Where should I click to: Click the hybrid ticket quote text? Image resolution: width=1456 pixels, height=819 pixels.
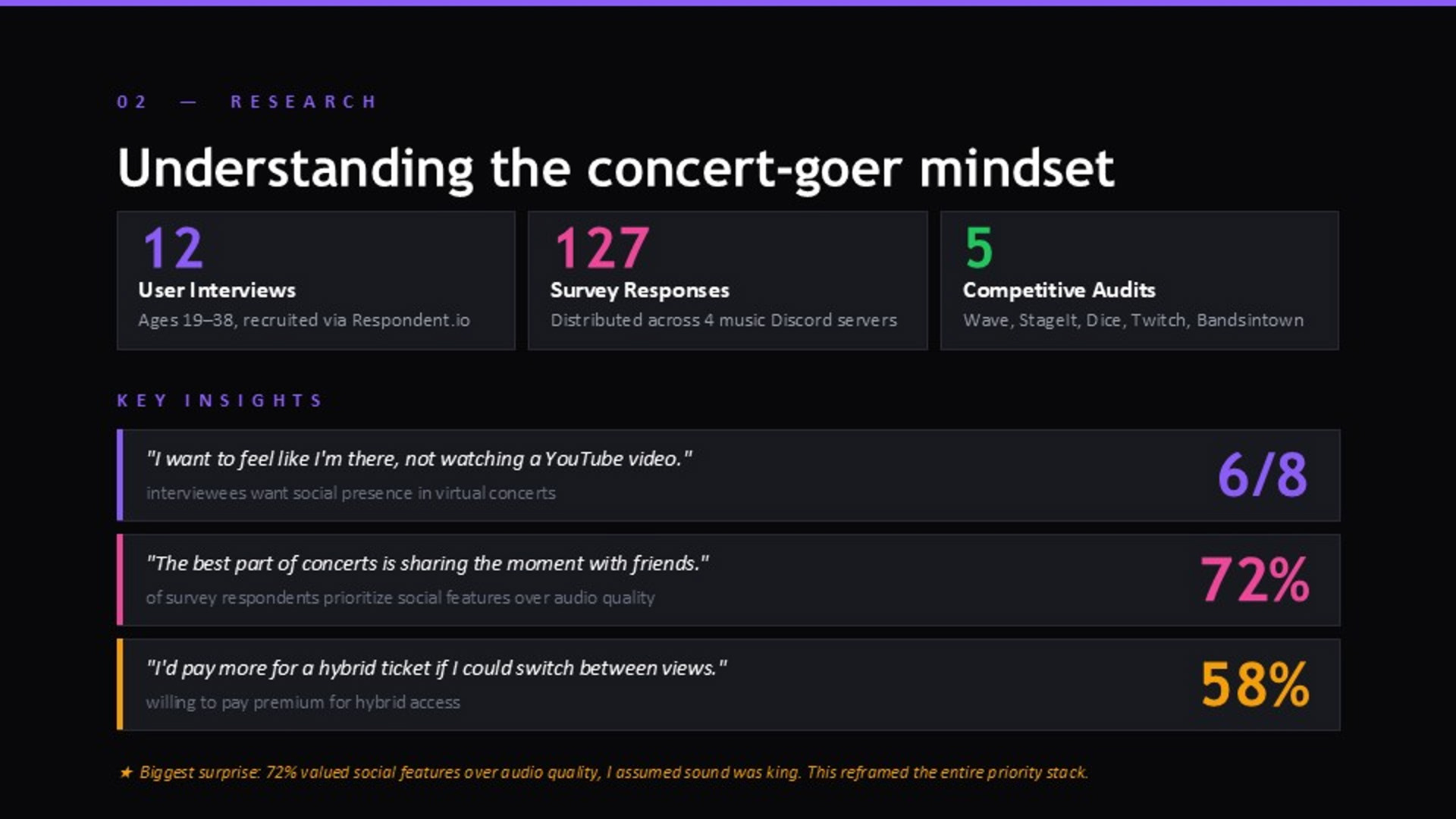[436, 668]
